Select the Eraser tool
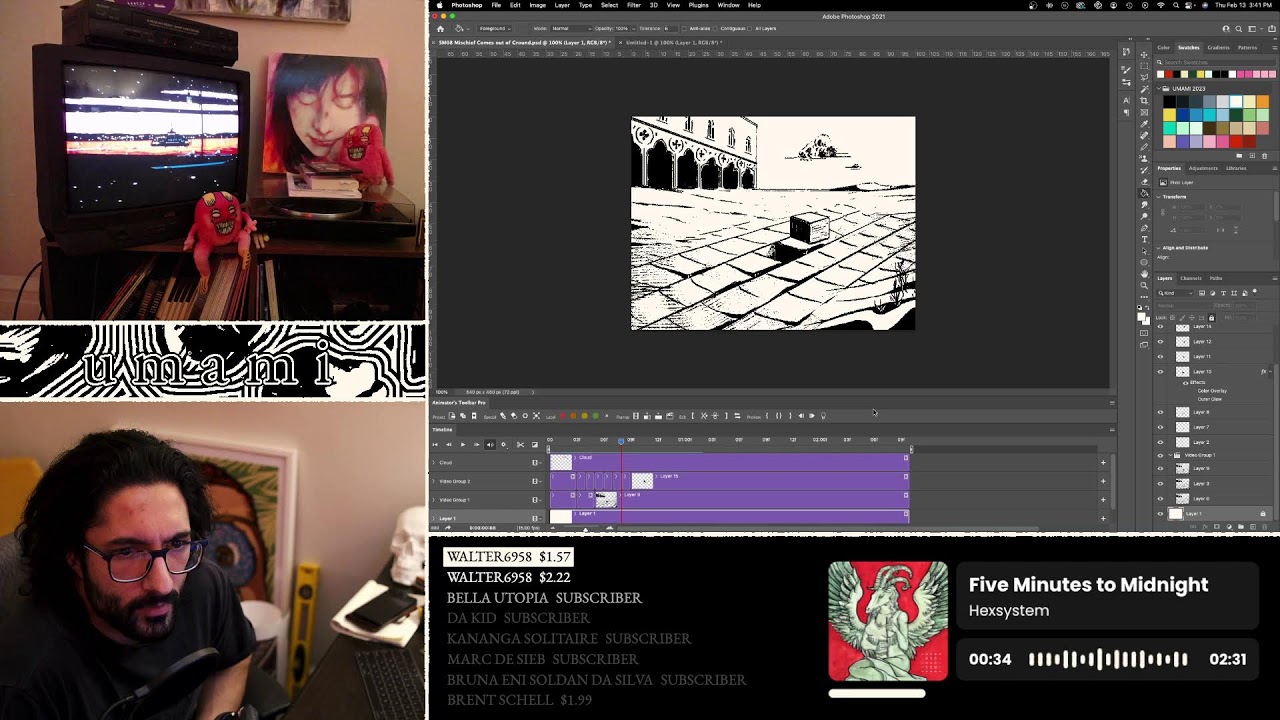This screenshot has height=720, width=1280. coord(1145,181)
